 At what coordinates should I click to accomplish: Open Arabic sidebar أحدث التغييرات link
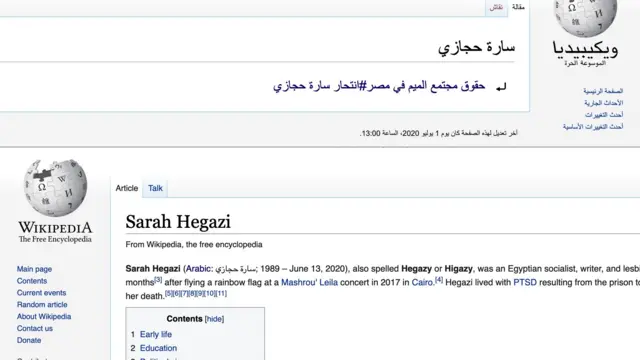point(604,115)
